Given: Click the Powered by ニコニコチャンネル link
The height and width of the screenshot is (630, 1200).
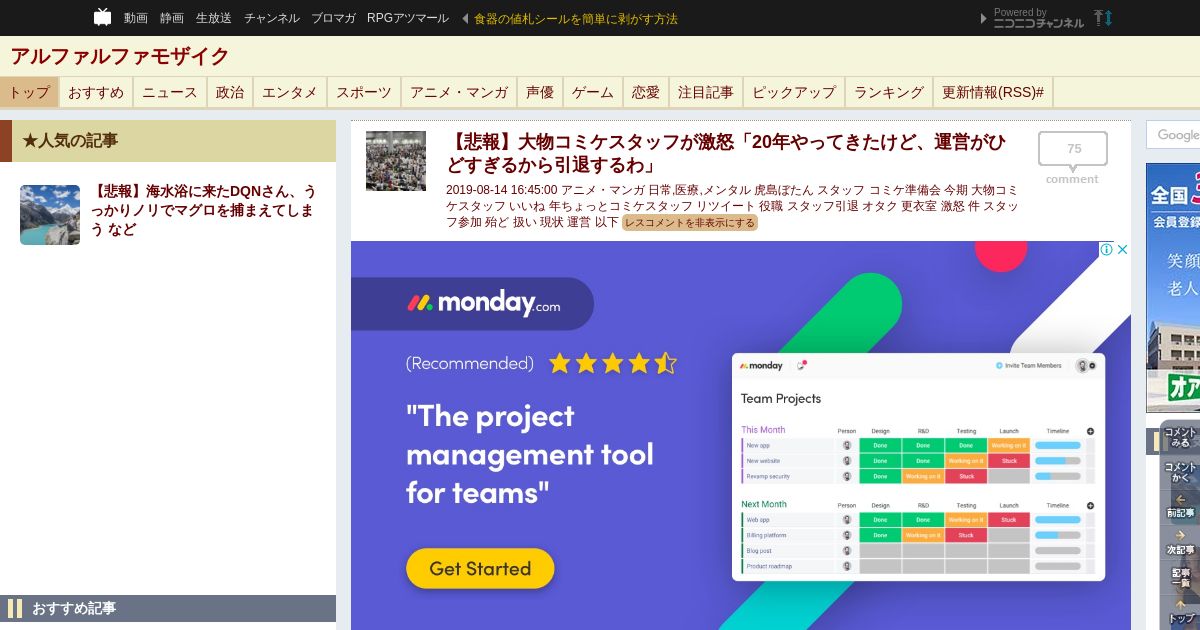Looking at the screenshot, I should coord(1039,18).
